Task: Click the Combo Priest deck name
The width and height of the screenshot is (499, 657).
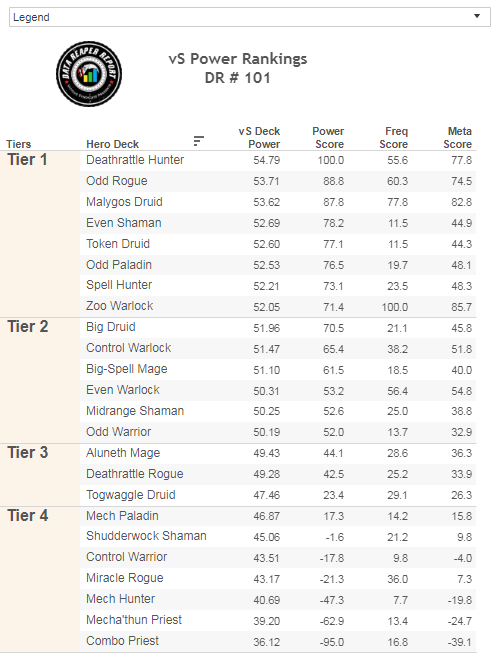Action: [x=122, y=641]
